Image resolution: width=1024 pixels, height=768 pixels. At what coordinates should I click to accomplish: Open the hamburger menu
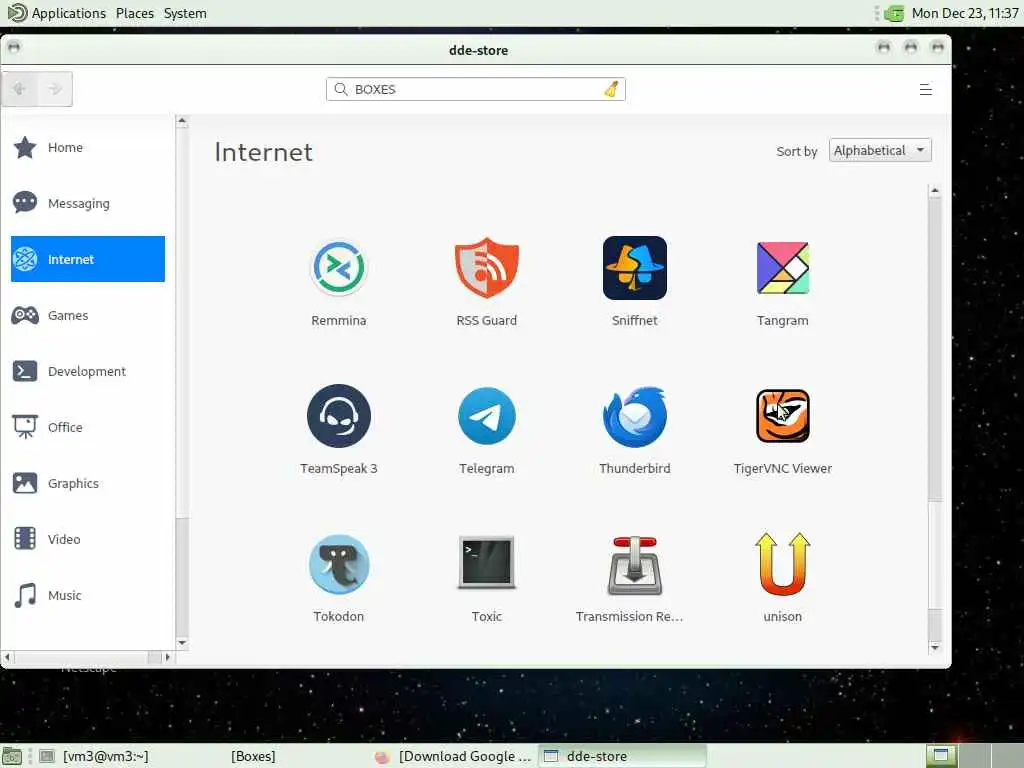[925, 89]
